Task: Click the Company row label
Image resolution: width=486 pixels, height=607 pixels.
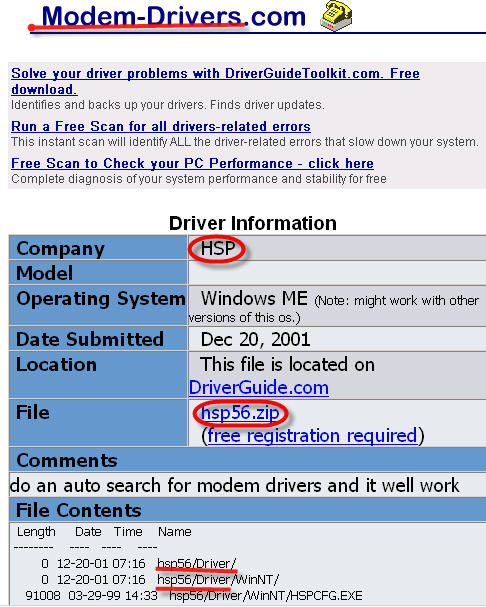Action: coord(60,249)
